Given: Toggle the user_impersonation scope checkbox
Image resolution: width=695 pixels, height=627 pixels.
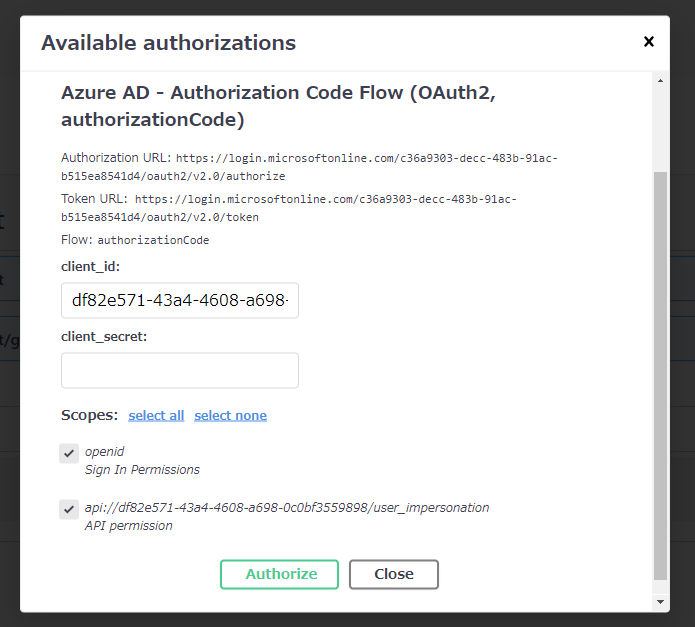Looking at the screenshot, I should coord(69,509).
